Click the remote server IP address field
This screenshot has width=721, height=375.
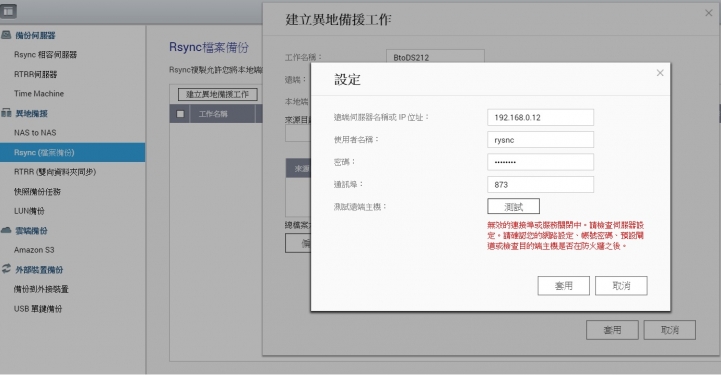coord(540,117)
